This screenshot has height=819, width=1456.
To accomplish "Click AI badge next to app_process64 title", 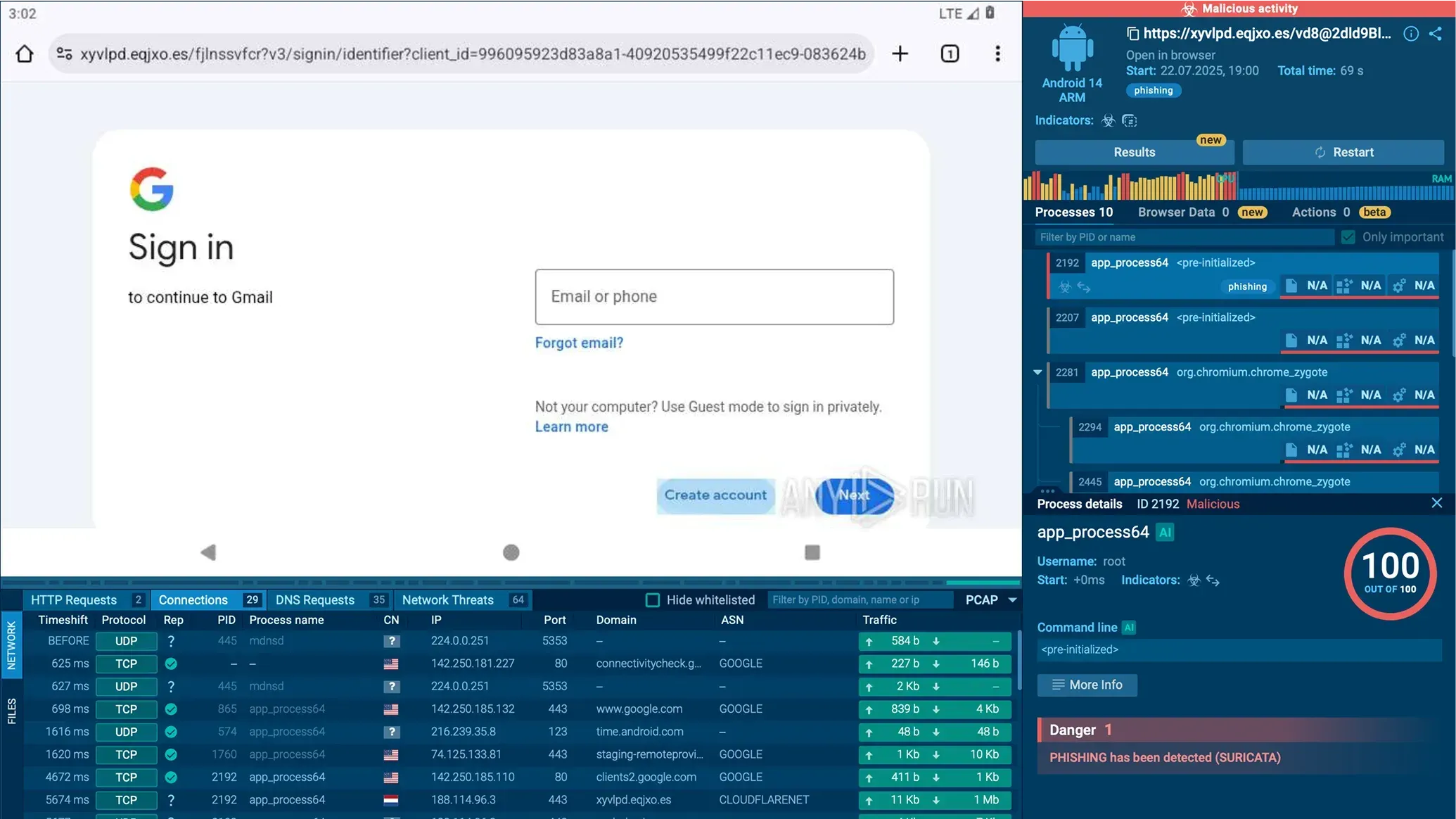I will point(1166,533).
